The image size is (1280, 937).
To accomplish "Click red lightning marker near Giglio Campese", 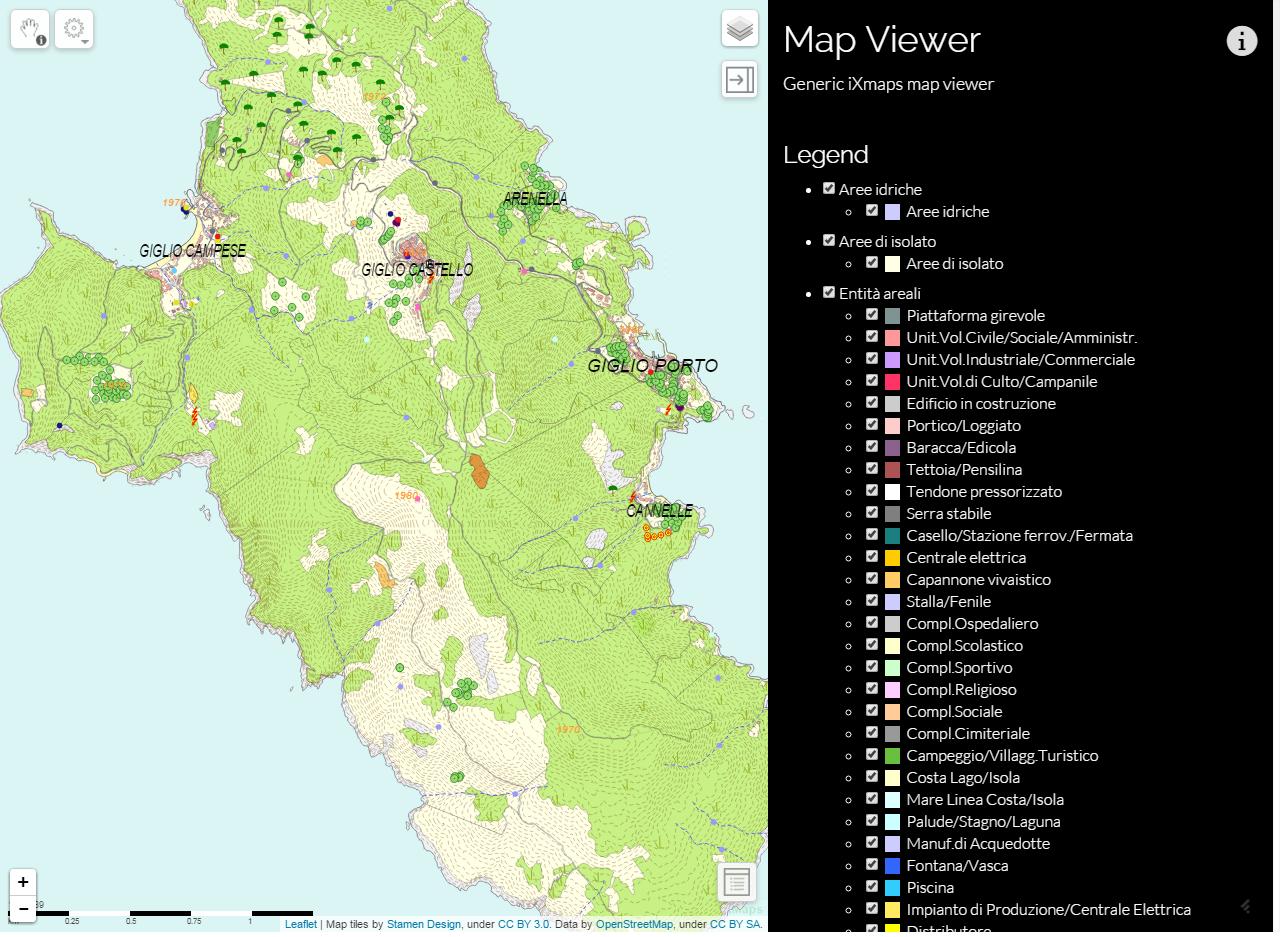I will (195, 415).
